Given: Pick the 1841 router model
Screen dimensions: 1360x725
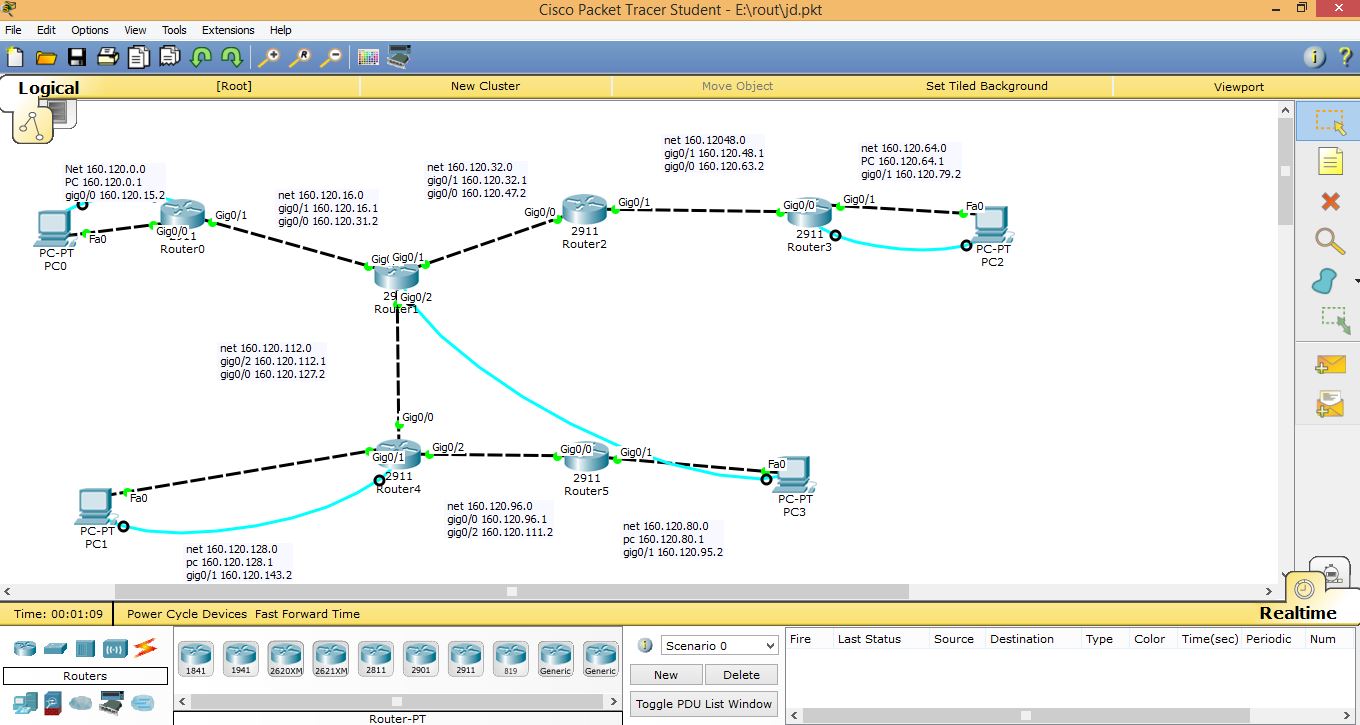Looking at the screenshot, I should click(196, 659).
